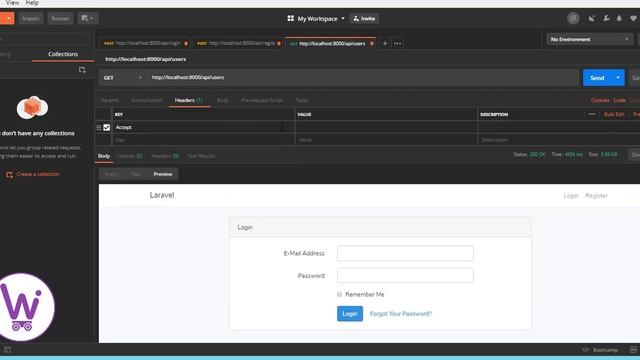This screenshot has height=360, width=640.
Task: Switch response view to Pretty
Action: pos(111,174)
